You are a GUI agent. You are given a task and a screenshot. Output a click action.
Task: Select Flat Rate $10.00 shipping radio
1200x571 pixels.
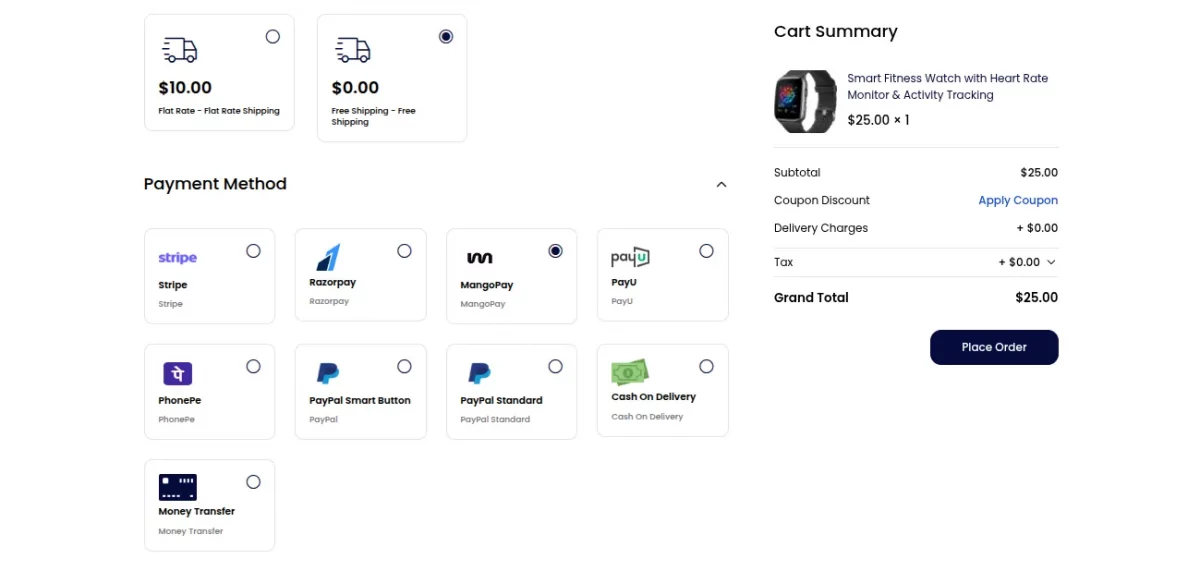pyautogui.click(x=273, y=36)
